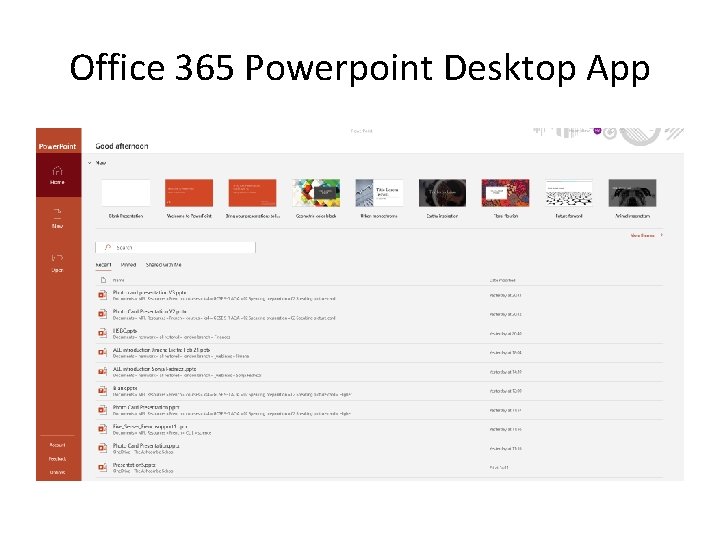Switch to the Shared with Me tab
The height and width of the screenshot is (540, 720).
(x=163, y=265)
